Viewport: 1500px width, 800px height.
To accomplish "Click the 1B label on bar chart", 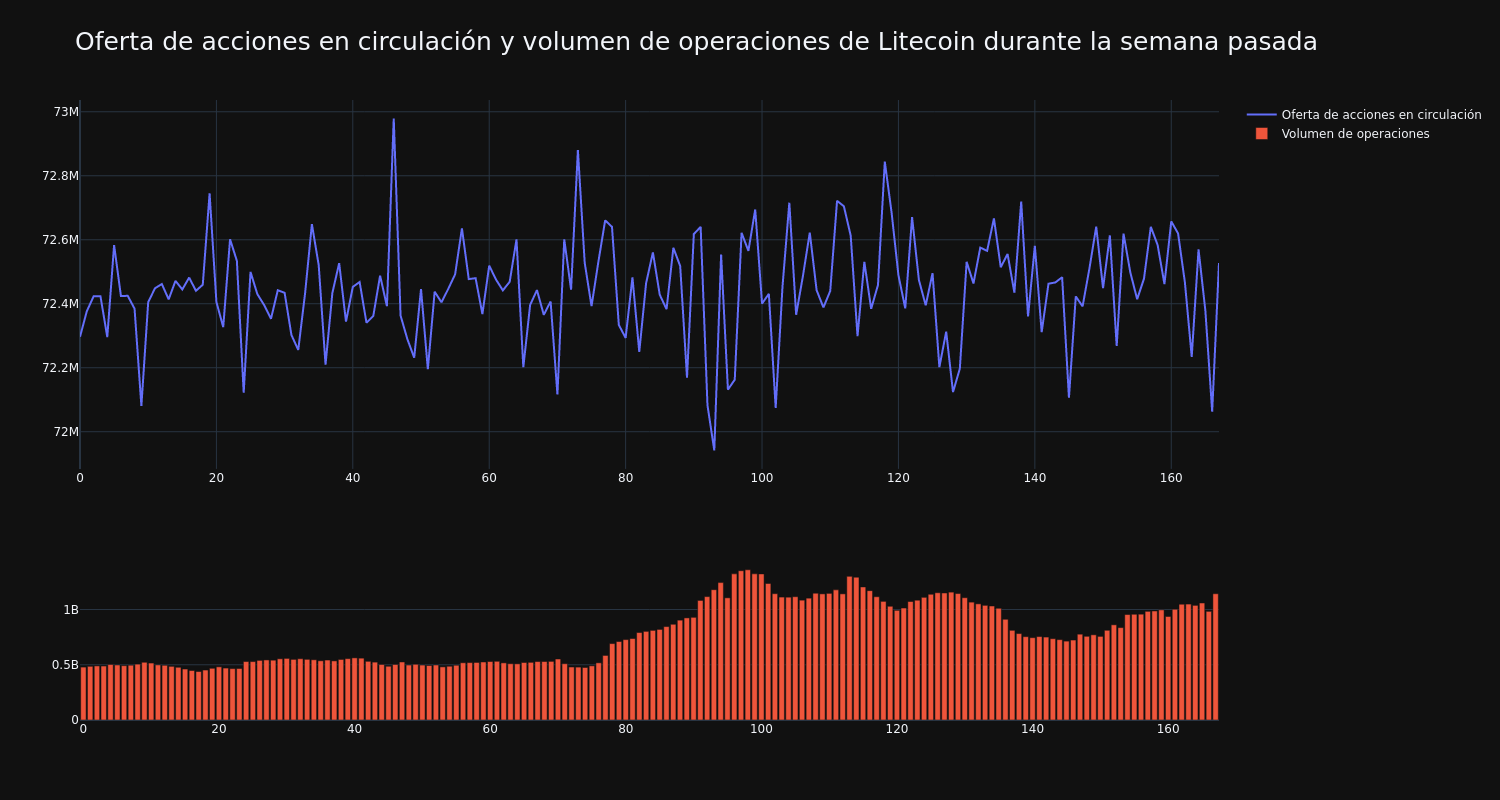I will [x=71, y=609].
